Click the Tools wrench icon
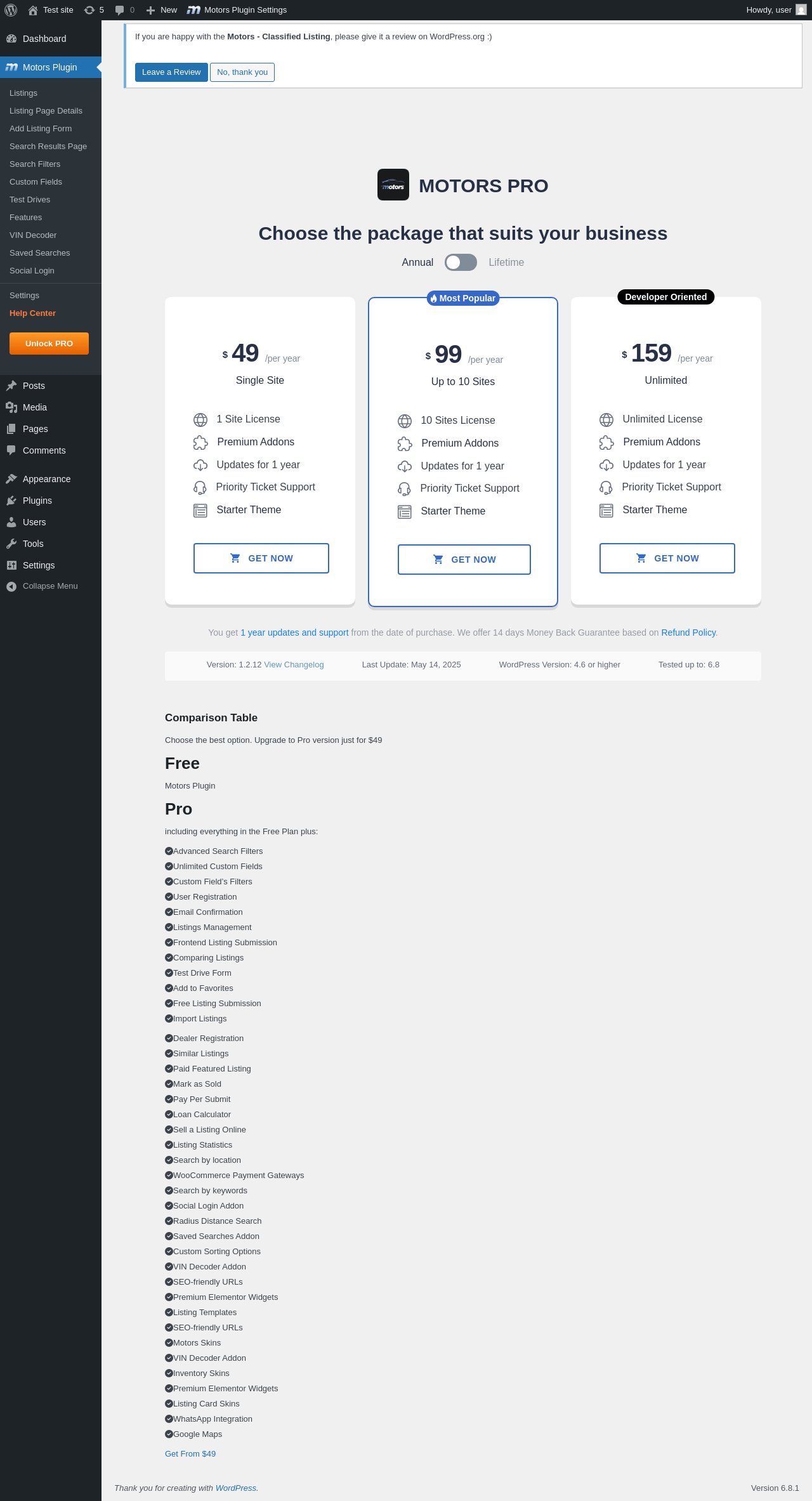The image size is (812, 1501). pyautogui.click(x=11, y=544)
